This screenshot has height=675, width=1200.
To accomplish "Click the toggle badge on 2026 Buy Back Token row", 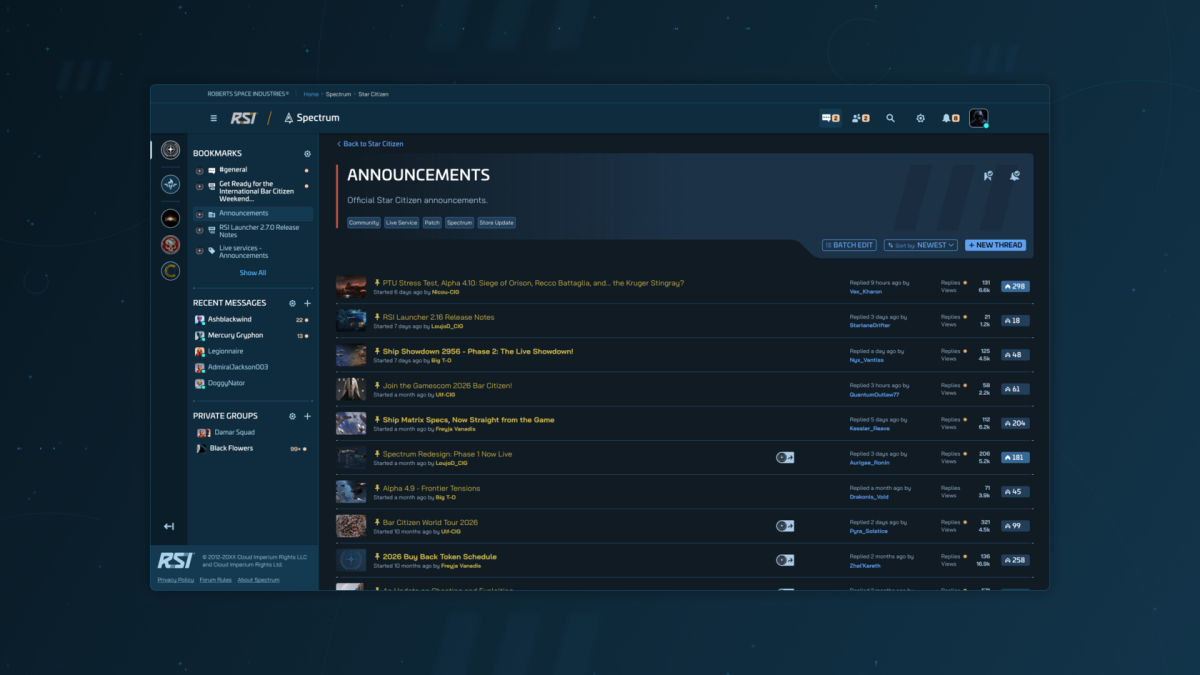I will 785,560.
